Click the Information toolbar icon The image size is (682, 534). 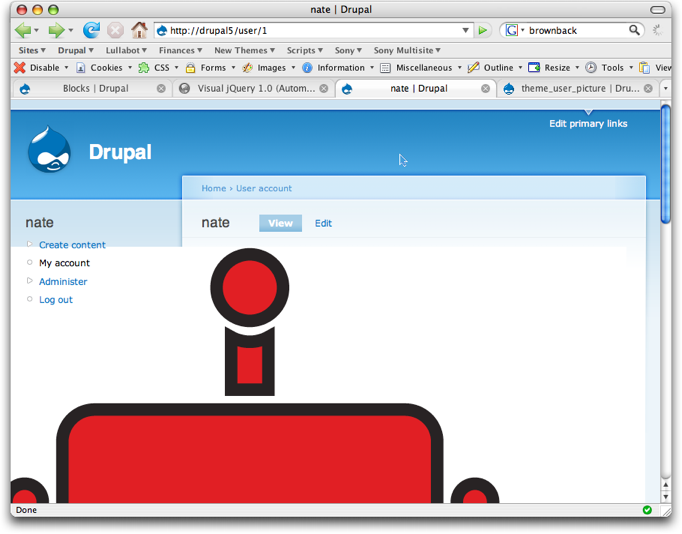307,68
